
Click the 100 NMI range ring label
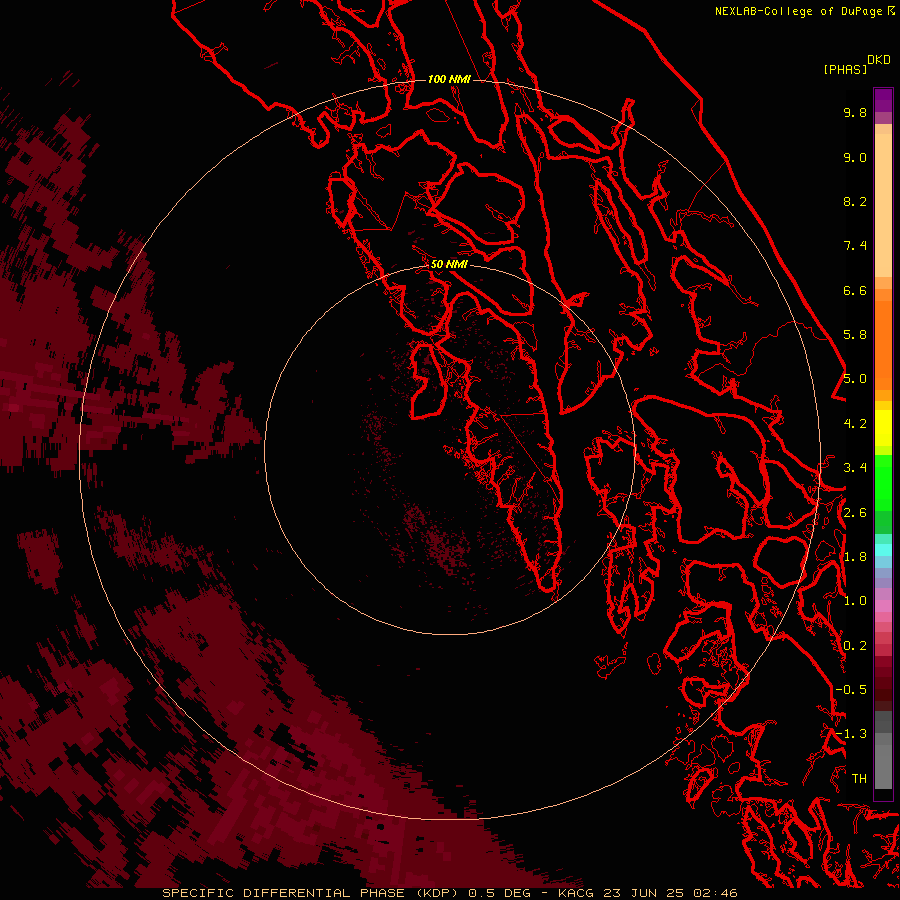(449, 79)
